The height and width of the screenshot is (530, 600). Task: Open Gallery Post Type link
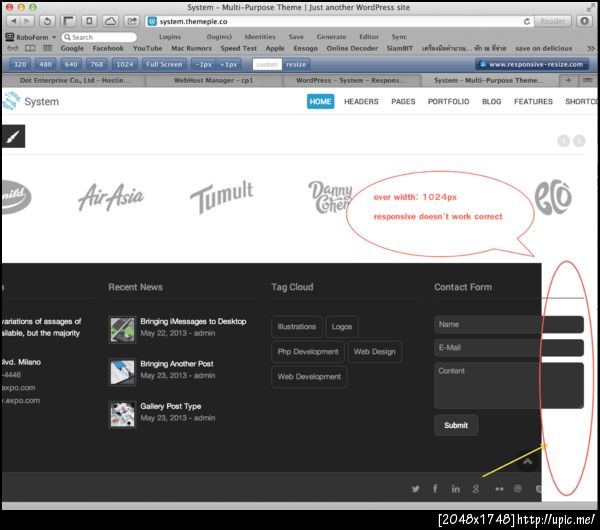click(171, 406)
